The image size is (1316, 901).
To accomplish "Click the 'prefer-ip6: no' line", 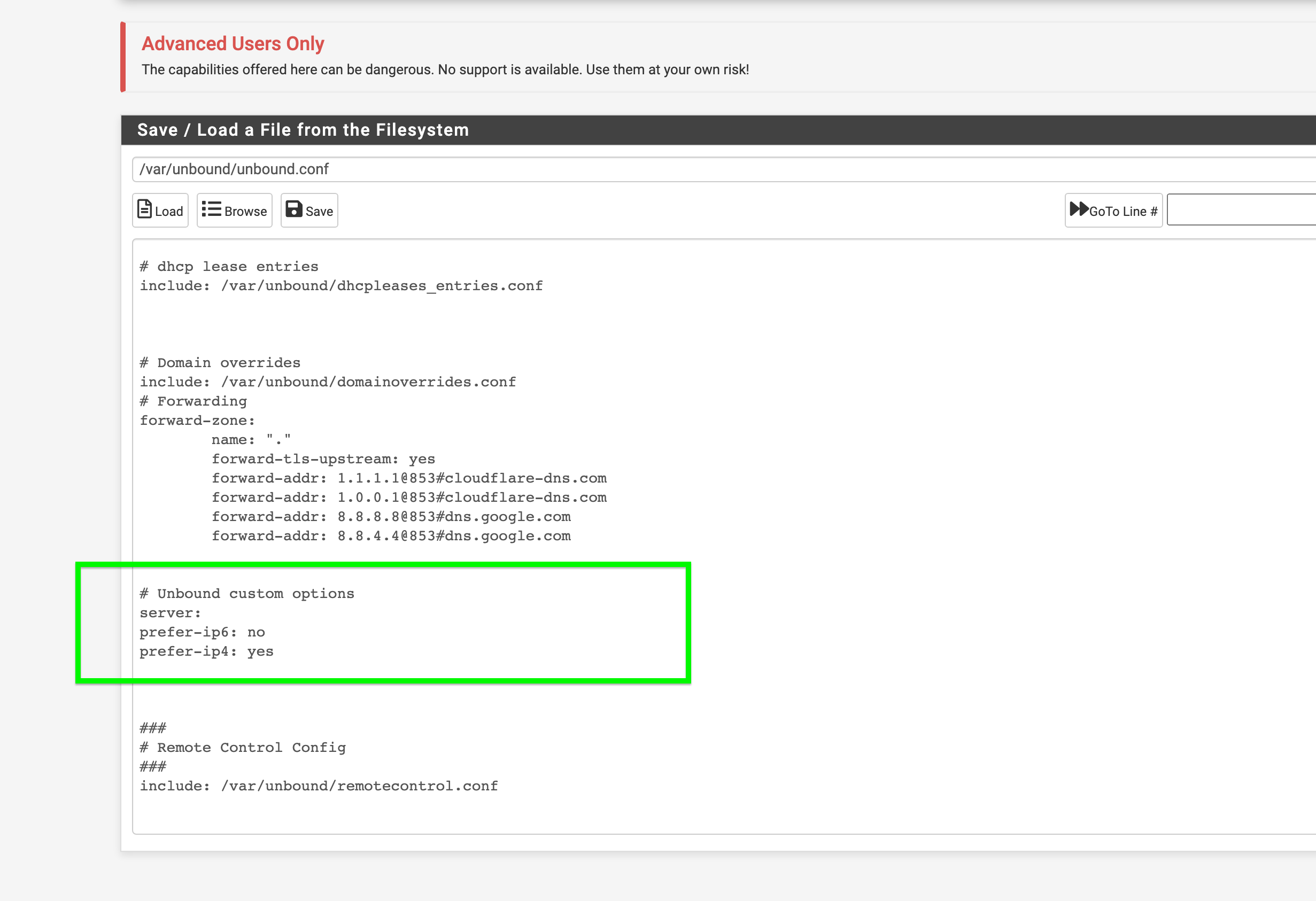I will 202,632.
